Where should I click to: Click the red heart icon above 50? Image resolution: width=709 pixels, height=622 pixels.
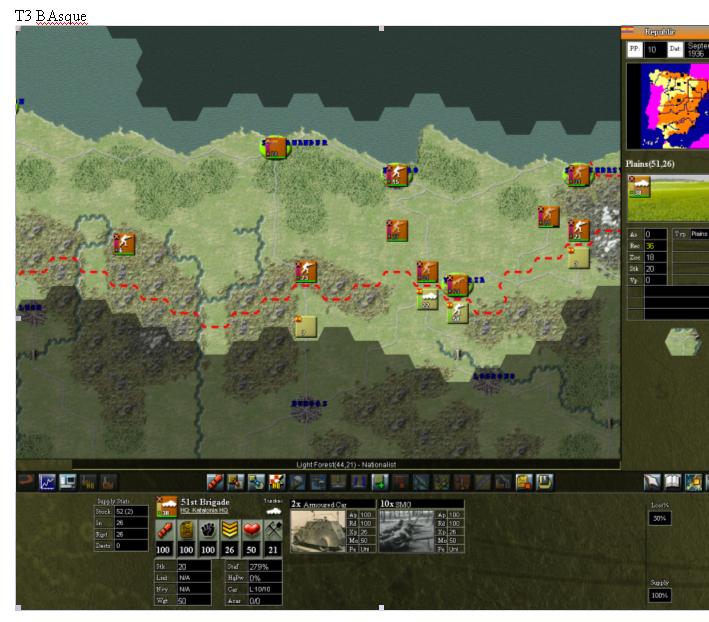pos(251,530)
